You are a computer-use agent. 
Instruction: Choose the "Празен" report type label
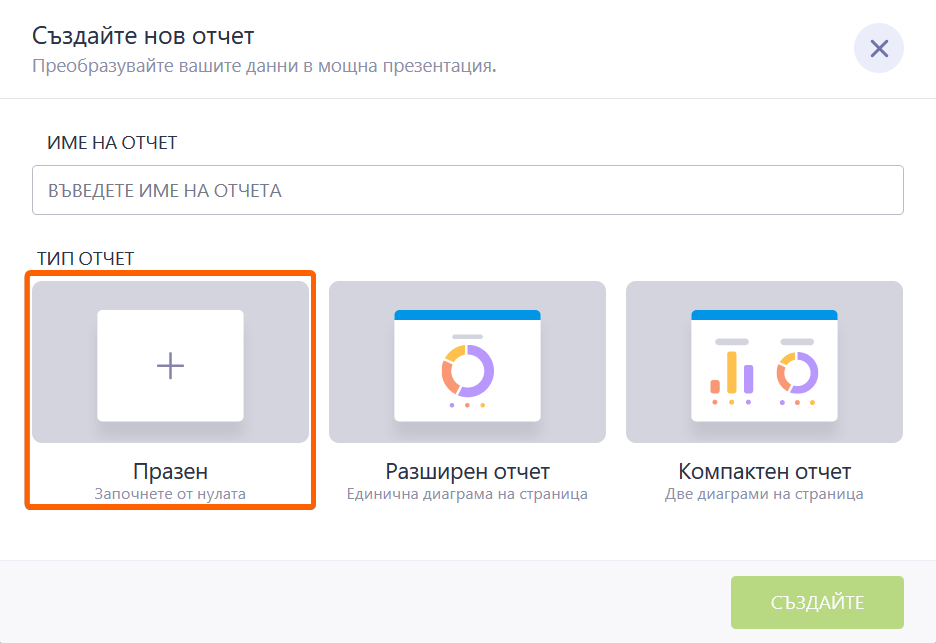170,471
